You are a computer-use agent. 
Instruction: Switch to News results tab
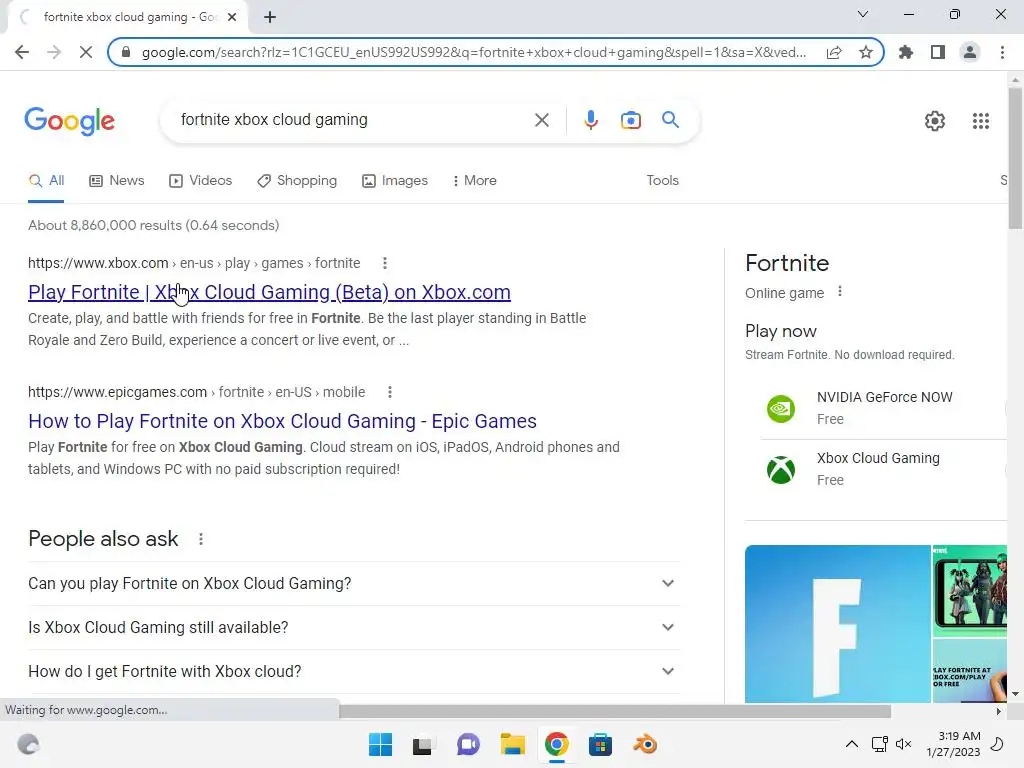117,180
